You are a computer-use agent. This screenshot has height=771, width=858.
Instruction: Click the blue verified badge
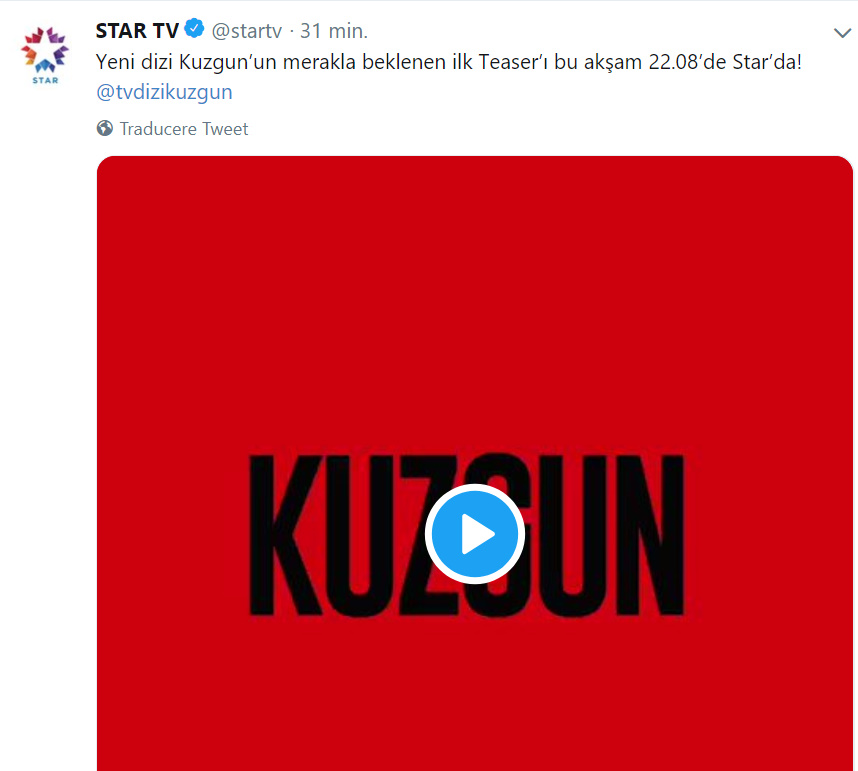[194, 28]
